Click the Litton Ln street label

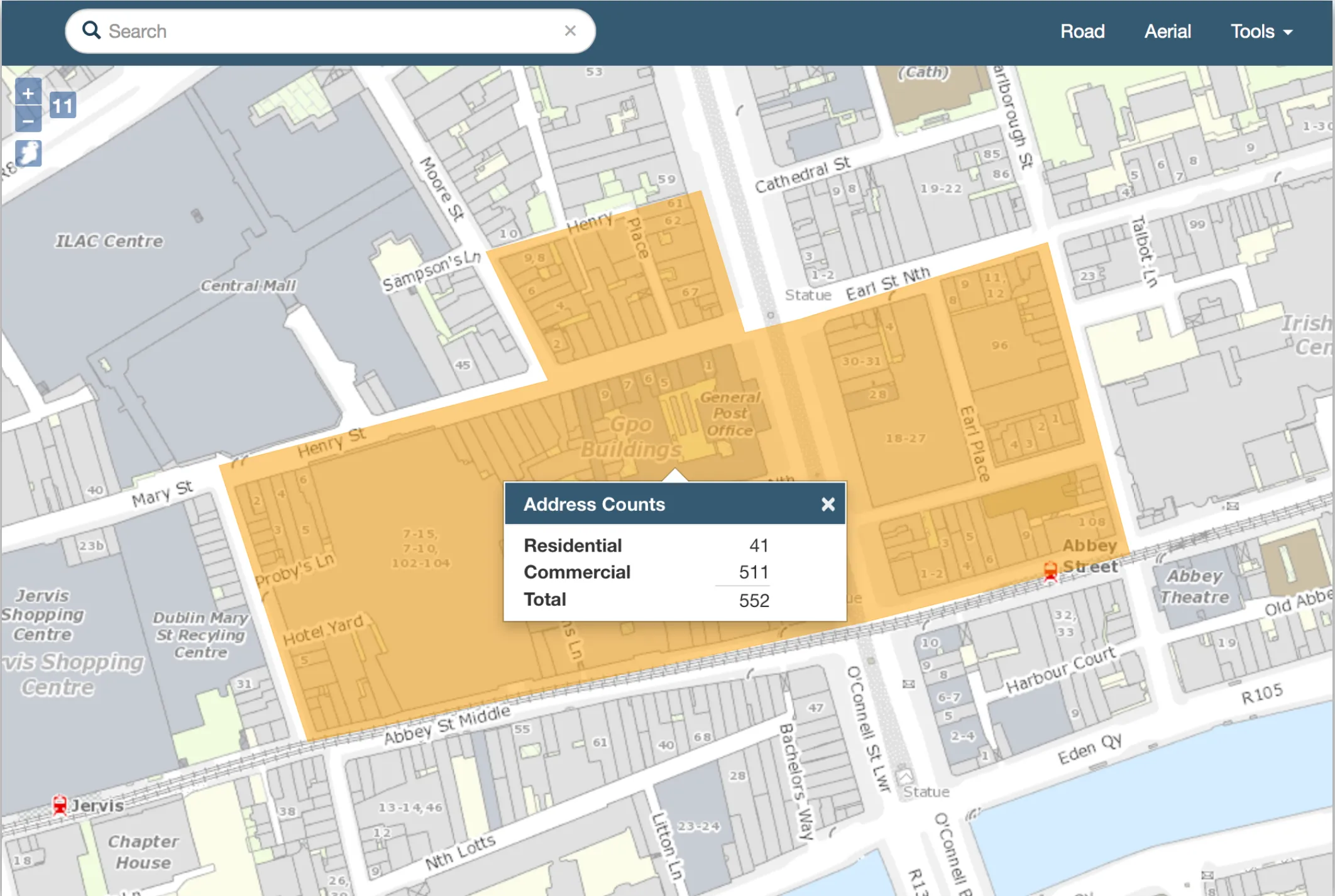pos(666,846)
